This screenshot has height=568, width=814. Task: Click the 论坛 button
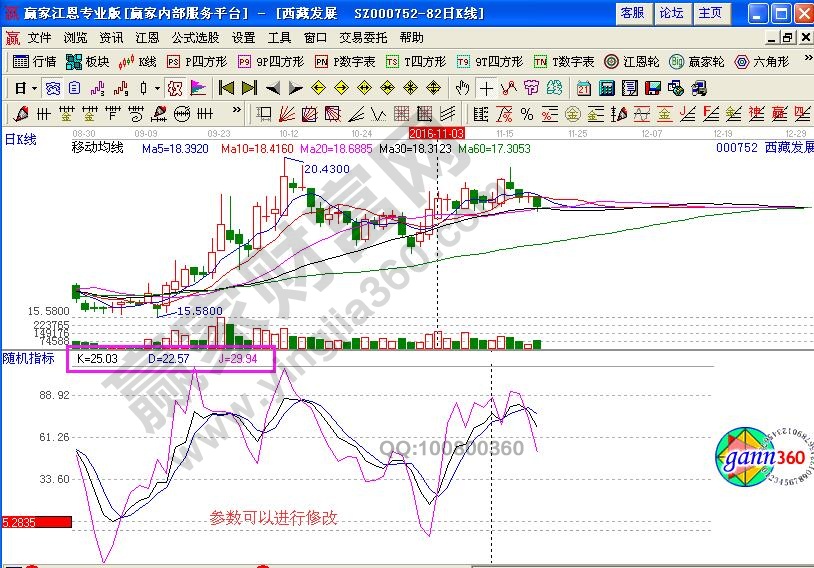coord(671,13)
